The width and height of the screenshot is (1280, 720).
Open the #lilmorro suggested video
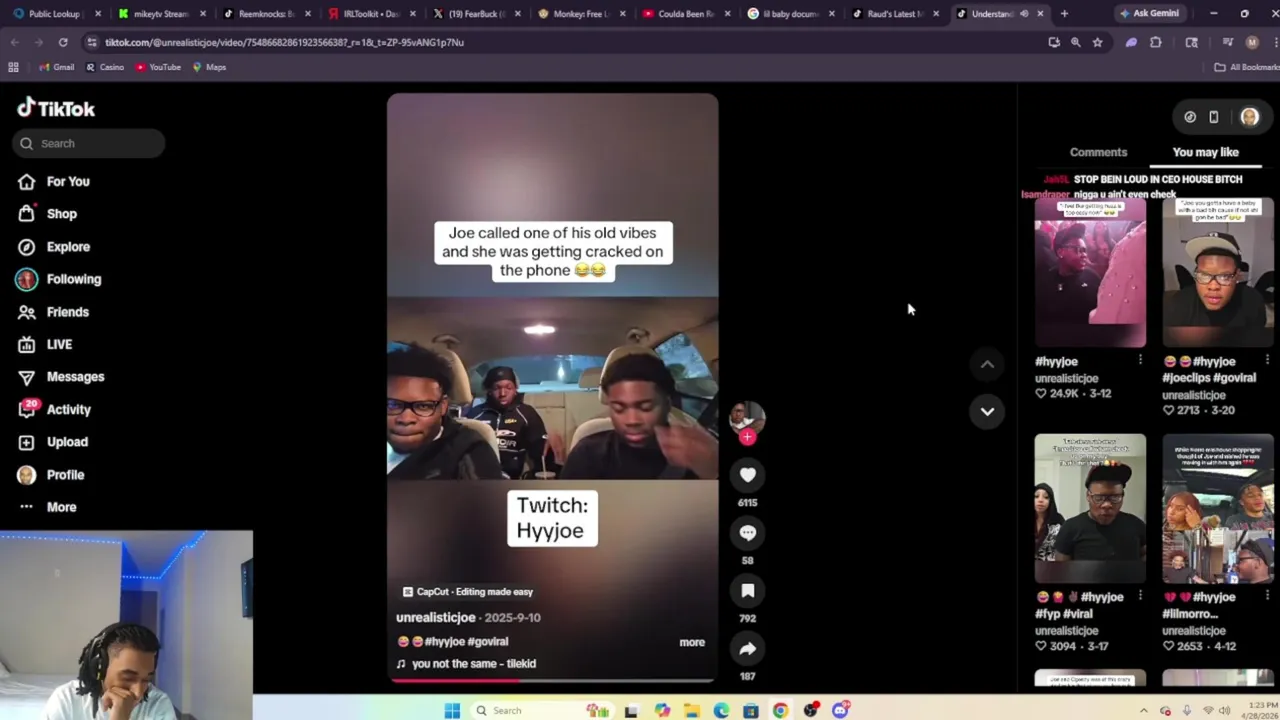pos(1218,508)
